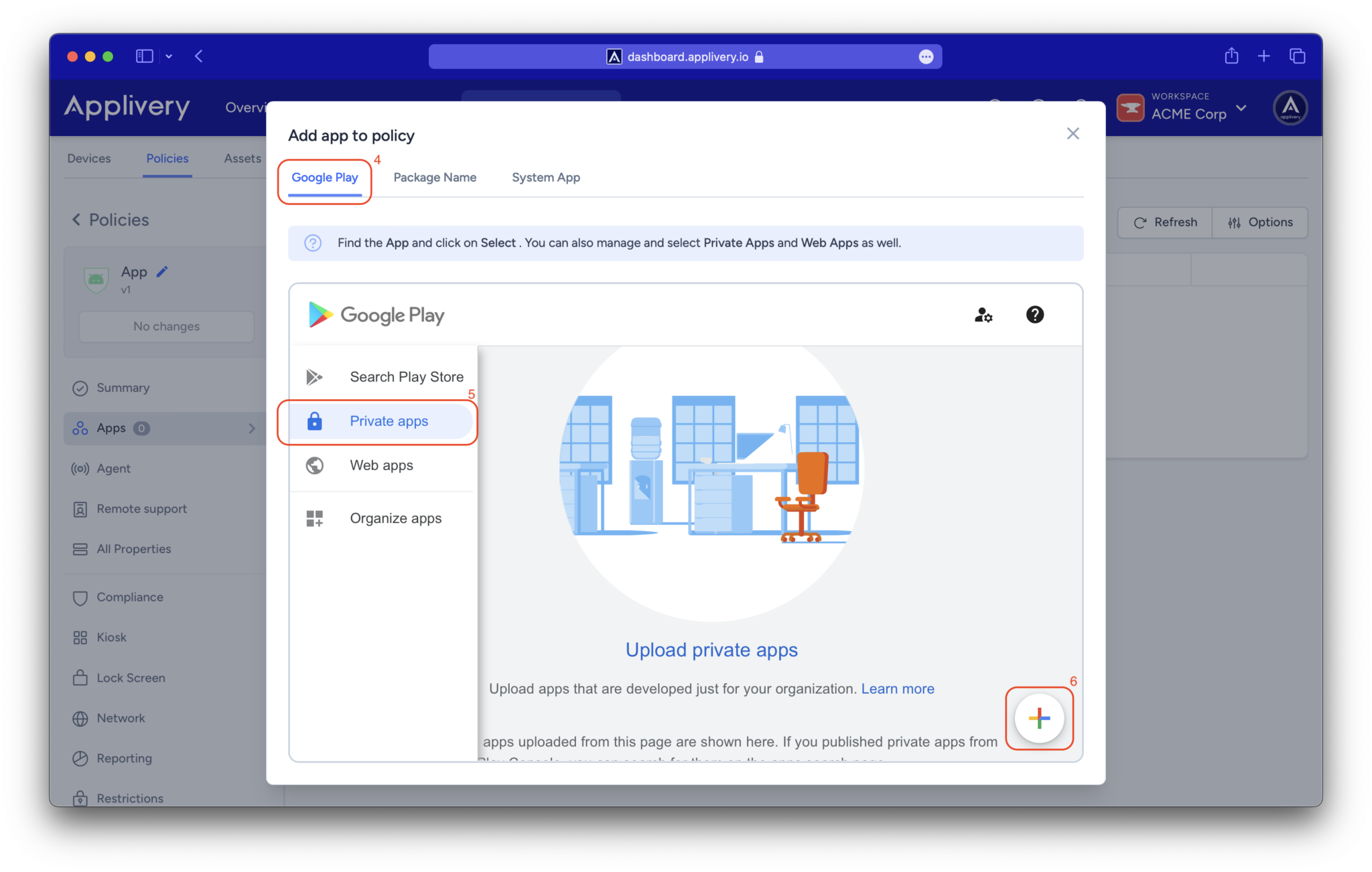1372x872 pixels.
Task: Click the upload private app plus icon
Action: [x=1039, y=719]
